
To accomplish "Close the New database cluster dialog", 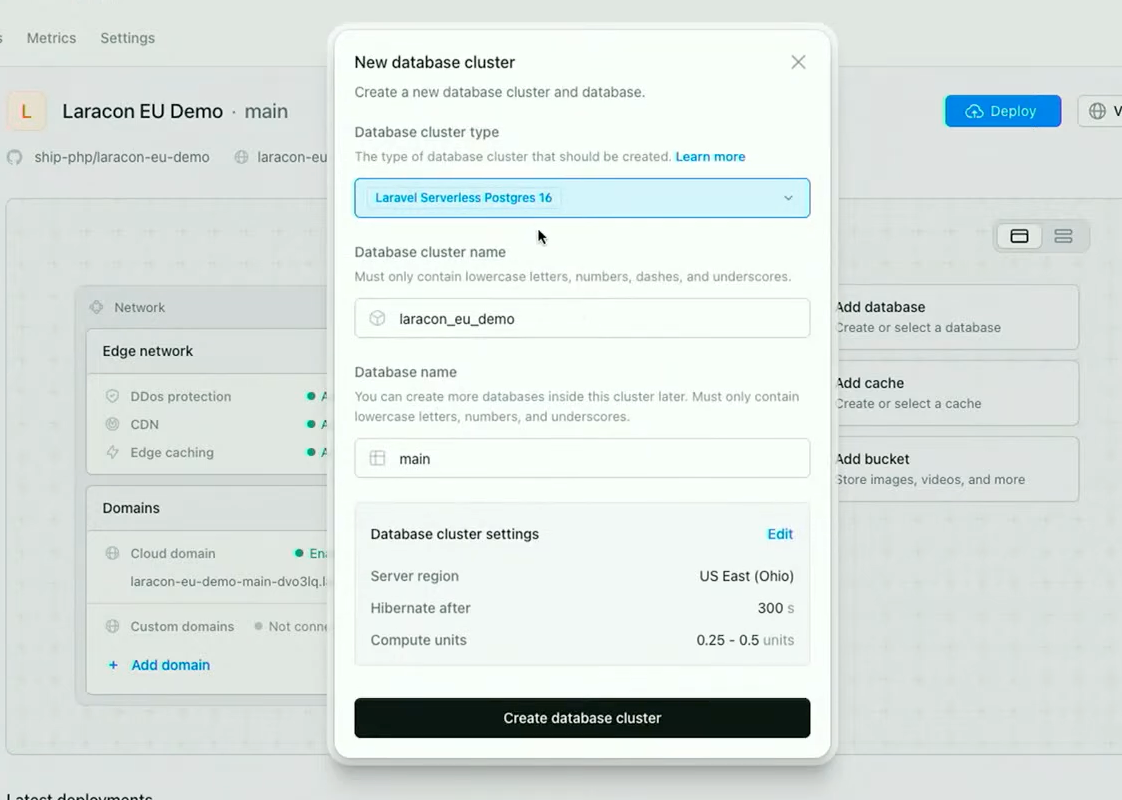I will (798, 62).
